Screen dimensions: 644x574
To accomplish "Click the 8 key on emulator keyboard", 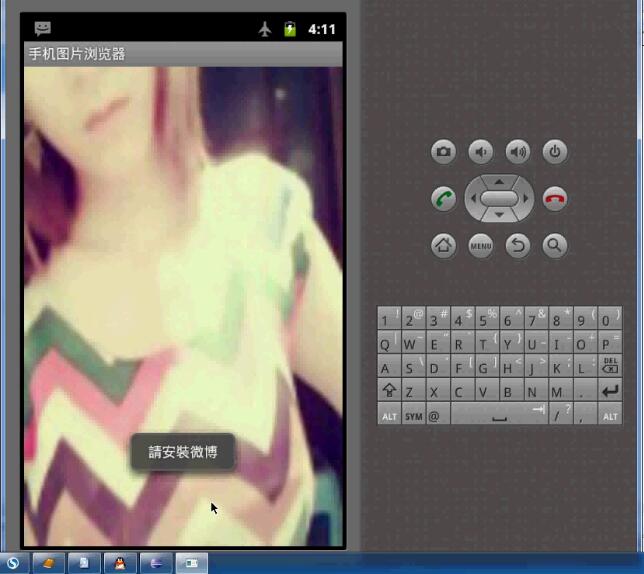I will point(561,317).
